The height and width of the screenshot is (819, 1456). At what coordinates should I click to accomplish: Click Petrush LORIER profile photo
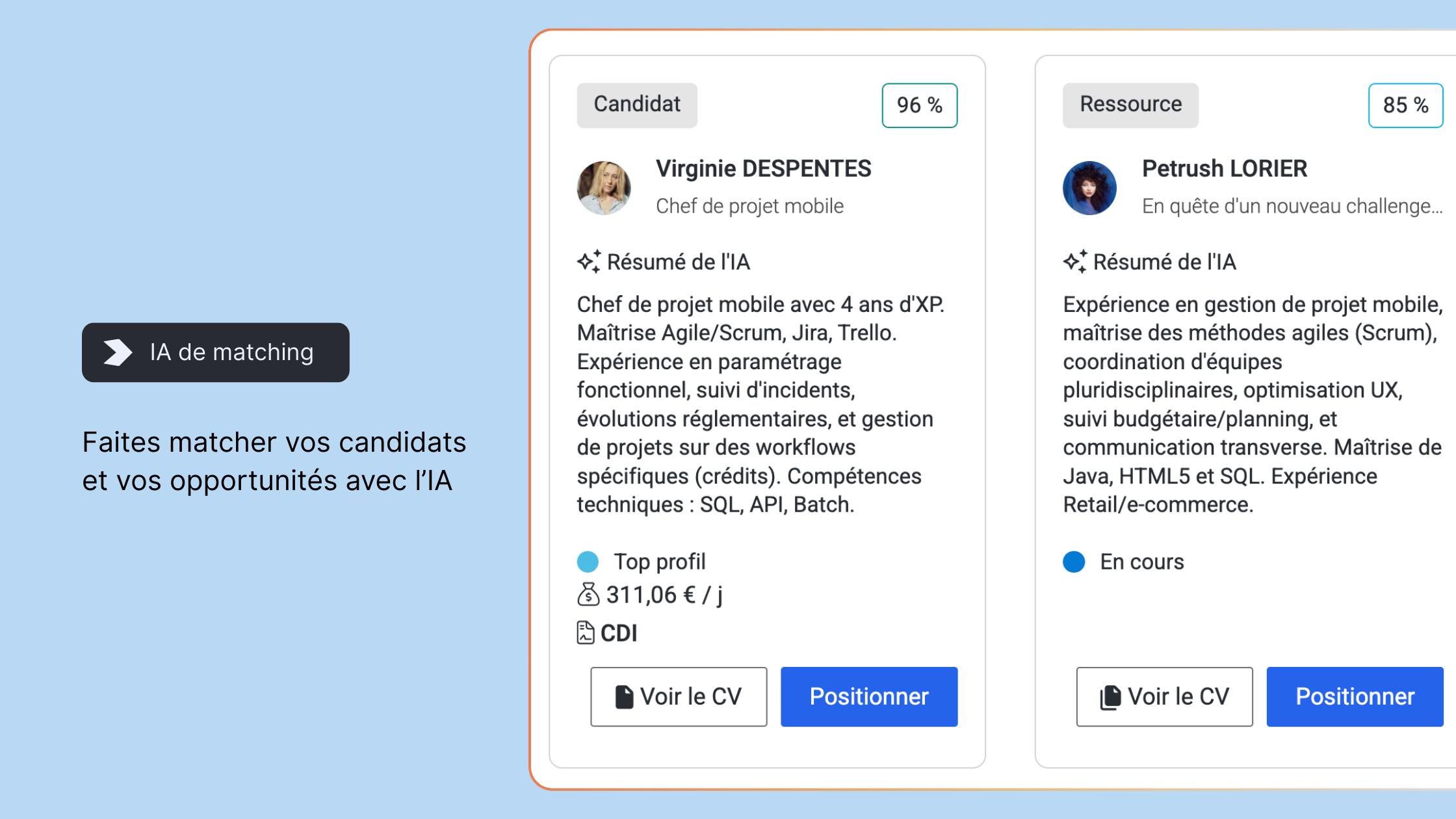click(x=1089, y=188)
